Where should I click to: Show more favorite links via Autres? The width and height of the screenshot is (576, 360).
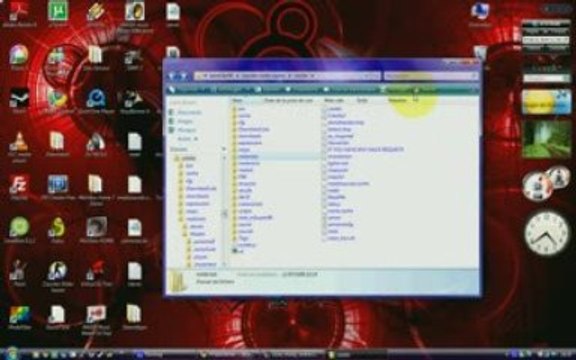(x=187, y=139)
